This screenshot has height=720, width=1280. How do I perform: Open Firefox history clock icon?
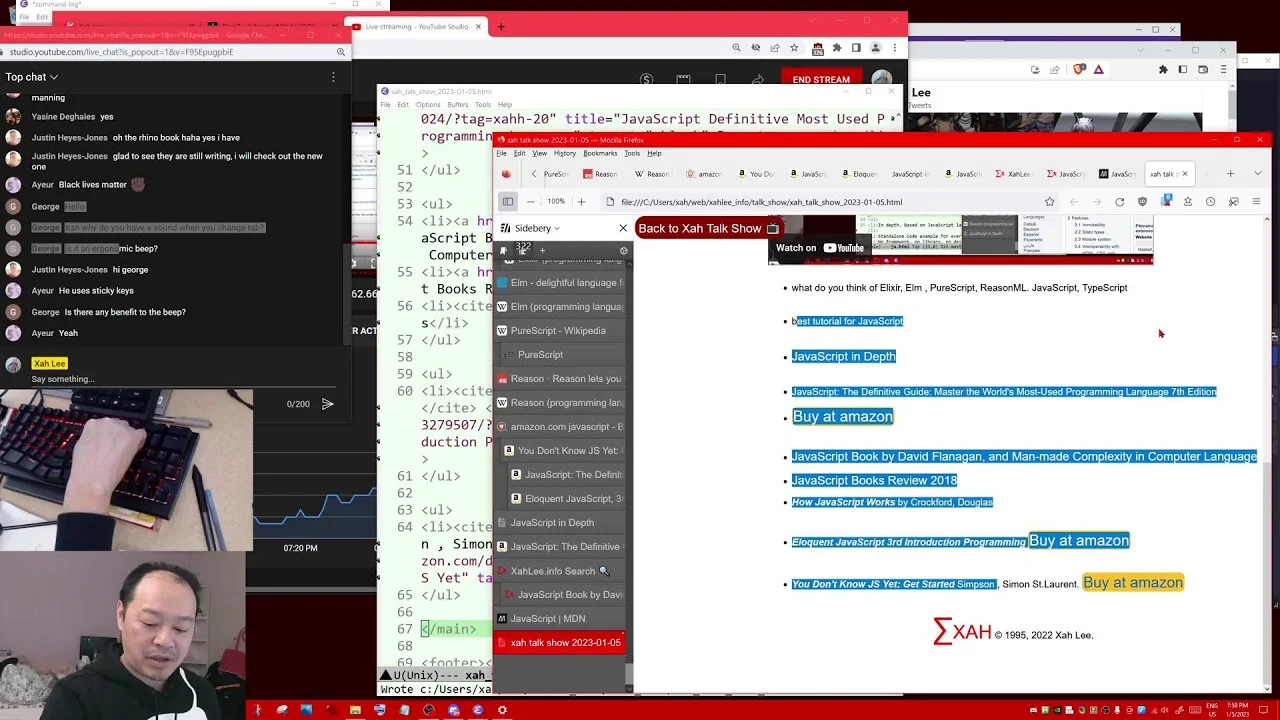[1210, 202]
